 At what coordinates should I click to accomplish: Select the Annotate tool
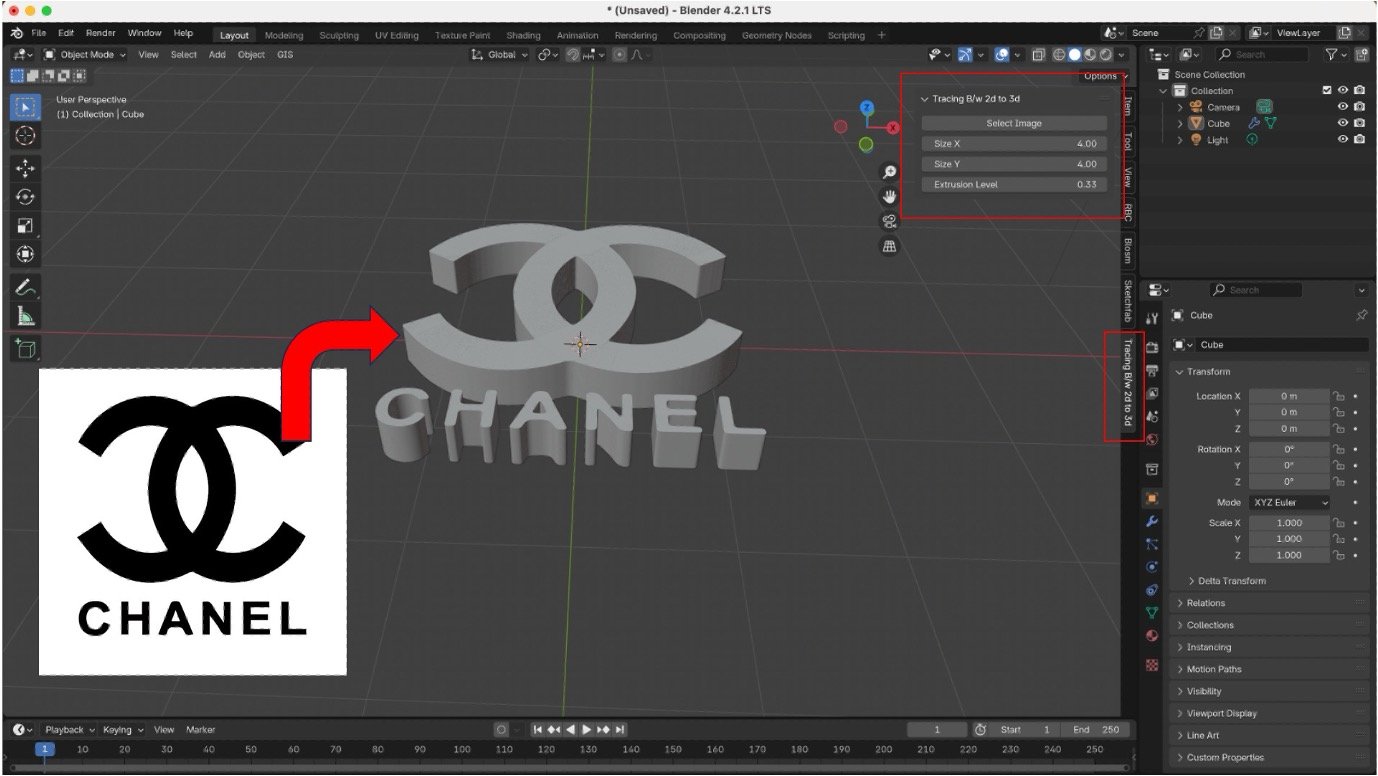[x=26, y=288]
